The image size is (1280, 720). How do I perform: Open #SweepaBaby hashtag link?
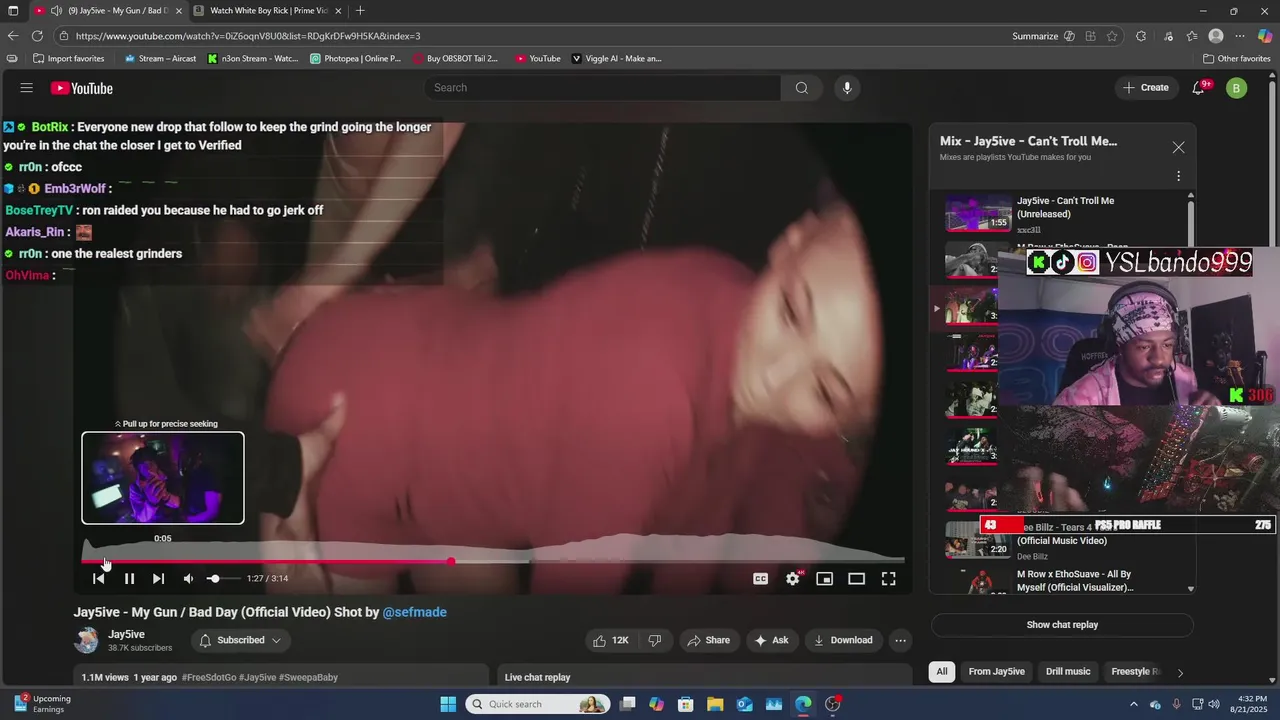tap(307, 677)
